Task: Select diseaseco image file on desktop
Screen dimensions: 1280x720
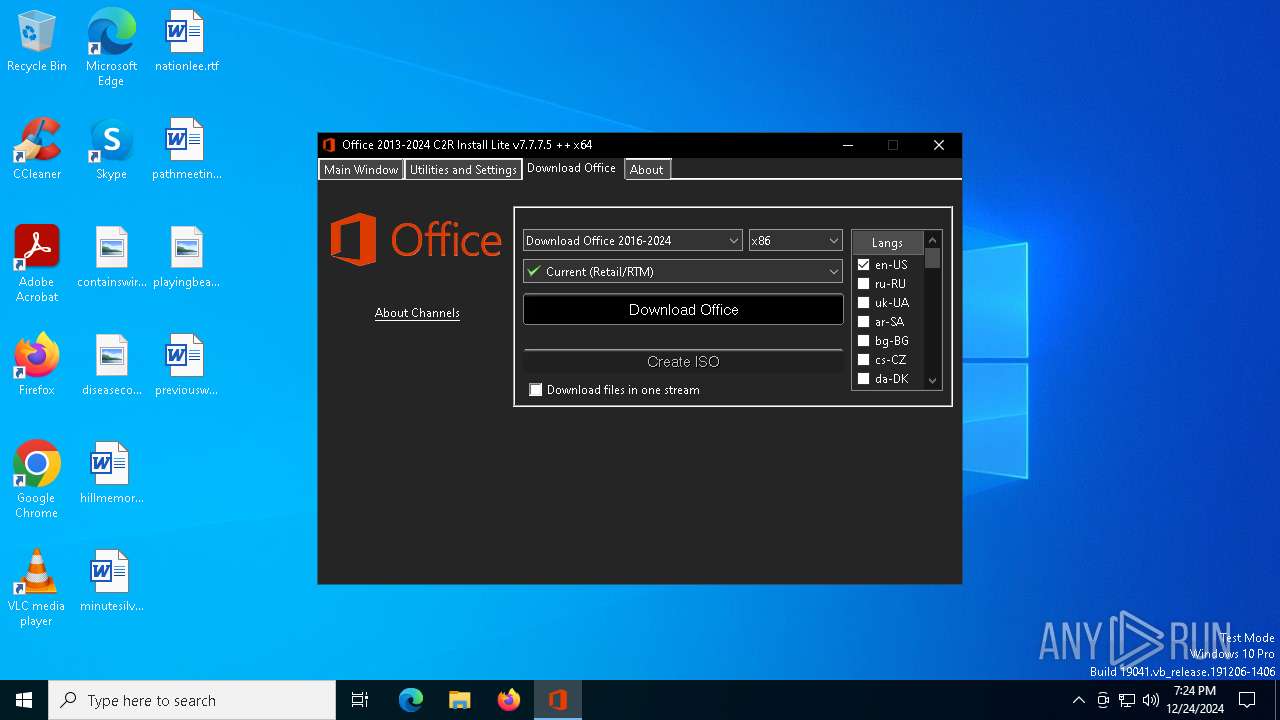Action: [111, 366]
